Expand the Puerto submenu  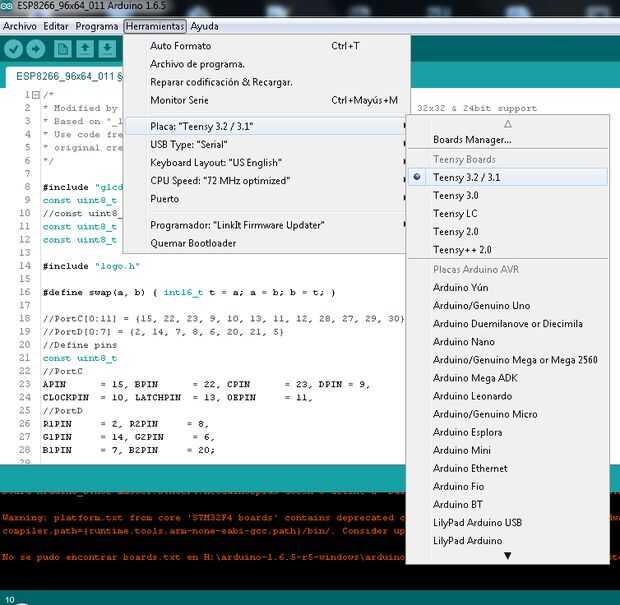pos(265,199)
